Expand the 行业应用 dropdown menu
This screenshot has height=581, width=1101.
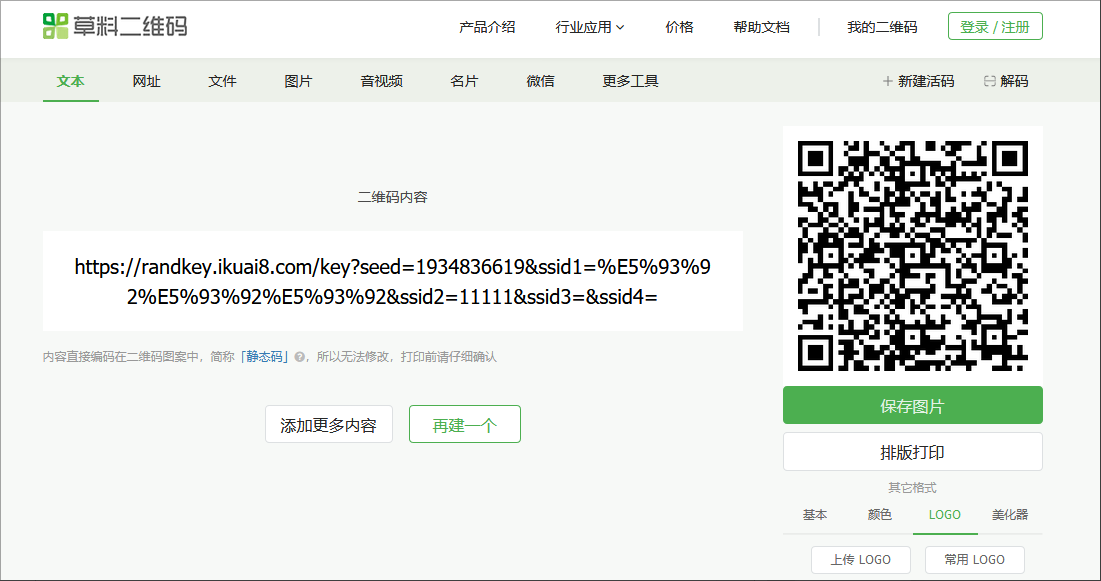590,27
